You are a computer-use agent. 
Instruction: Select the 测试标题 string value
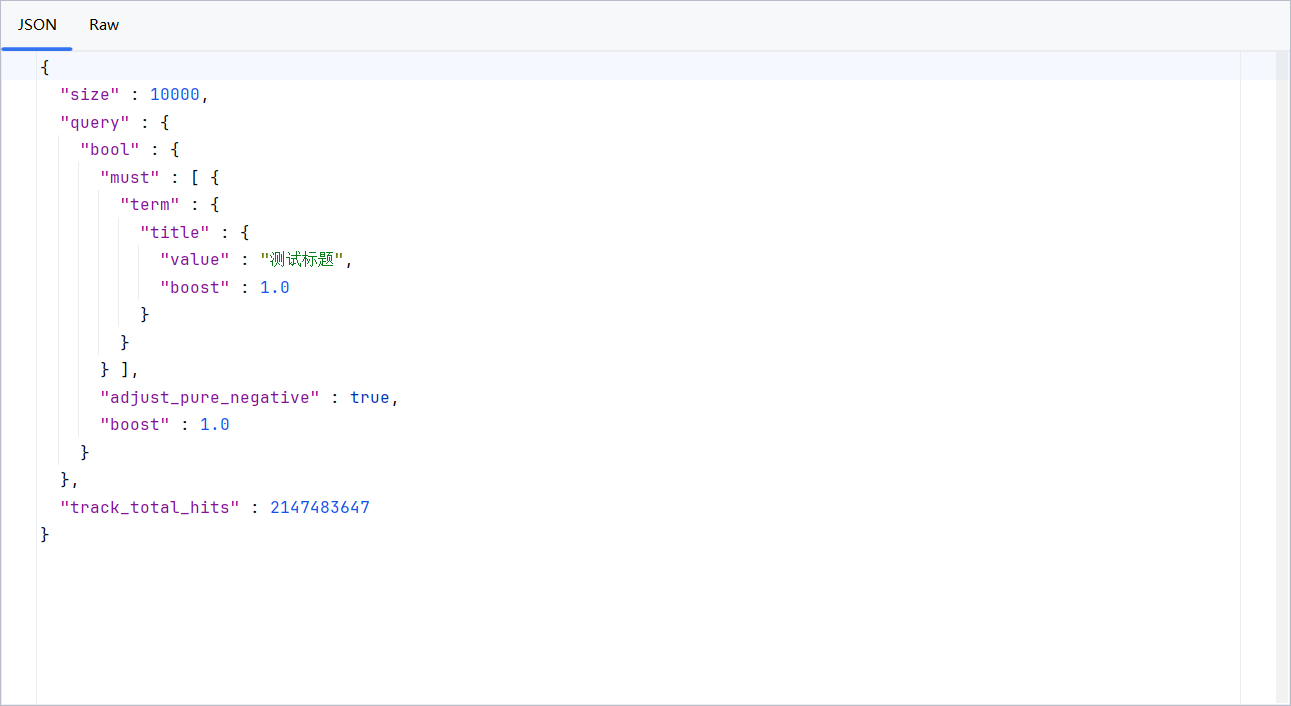(x=302, y=260)
